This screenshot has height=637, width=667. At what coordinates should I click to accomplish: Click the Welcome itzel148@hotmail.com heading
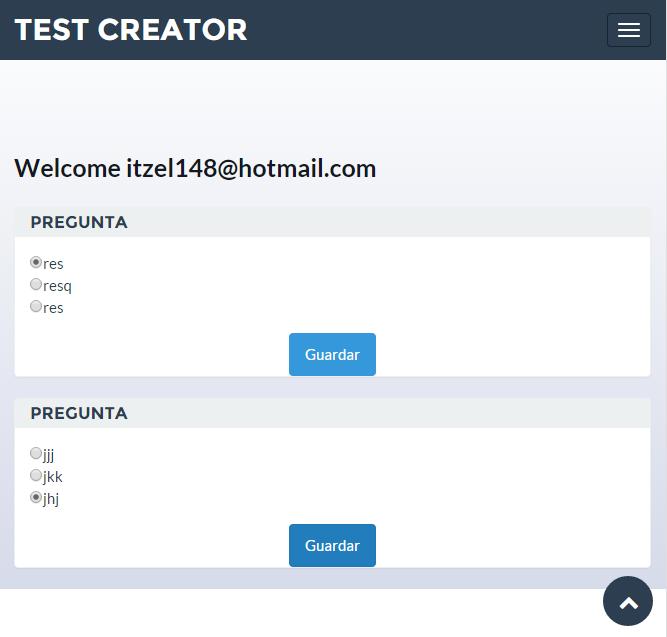(x=195, y=168)
